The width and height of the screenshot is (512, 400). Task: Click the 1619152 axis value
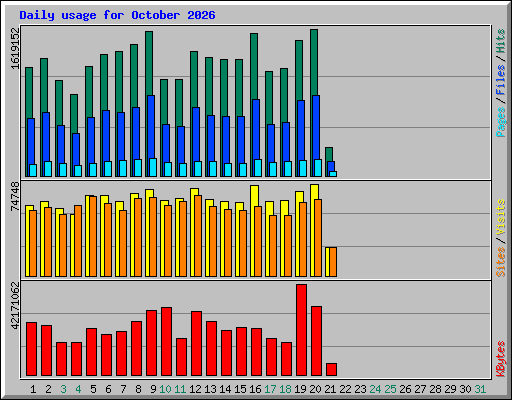click(15, 49)
